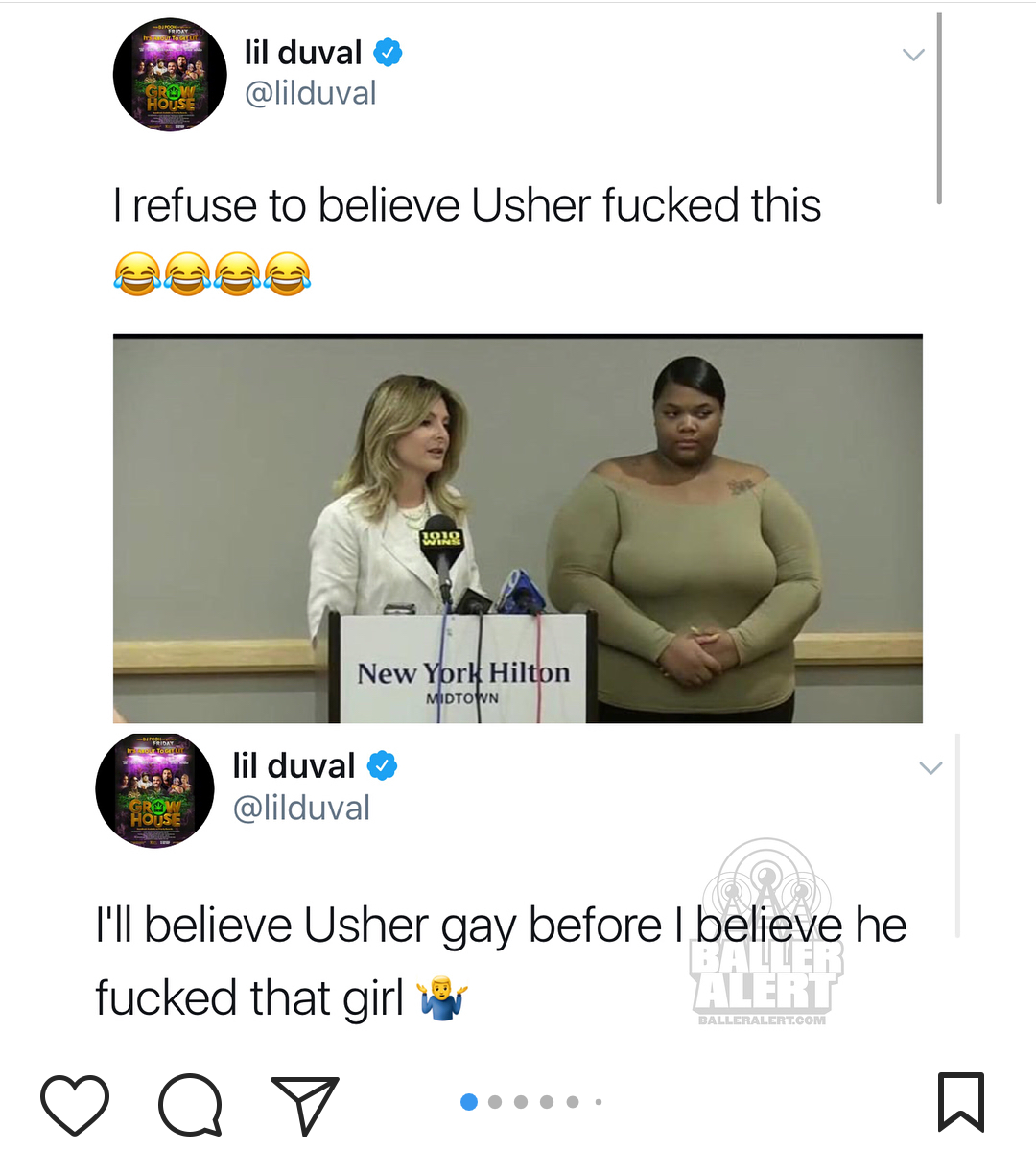Expand the second tweet's chevron menu

click(x=930, y=768)
